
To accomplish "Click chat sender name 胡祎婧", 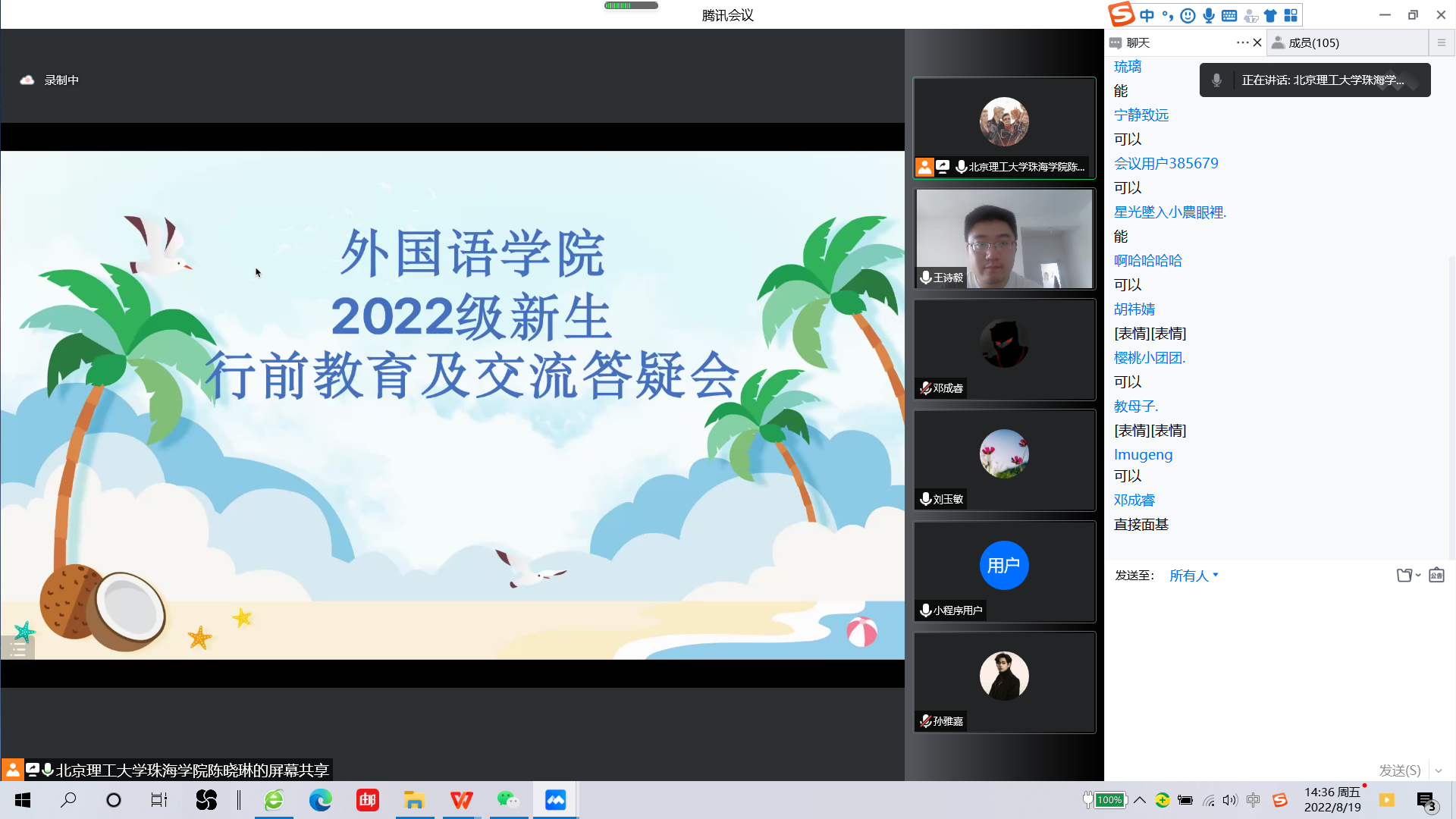I will tap(1134, 309).
